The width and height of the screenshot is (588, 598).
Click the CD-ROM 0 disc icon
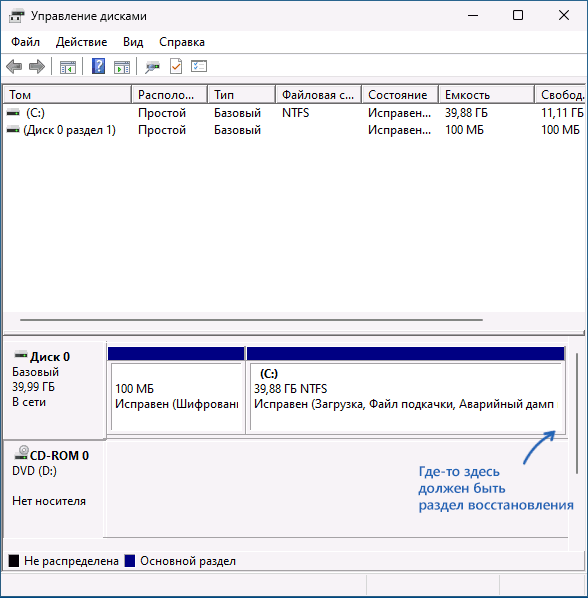pos(21,452)
